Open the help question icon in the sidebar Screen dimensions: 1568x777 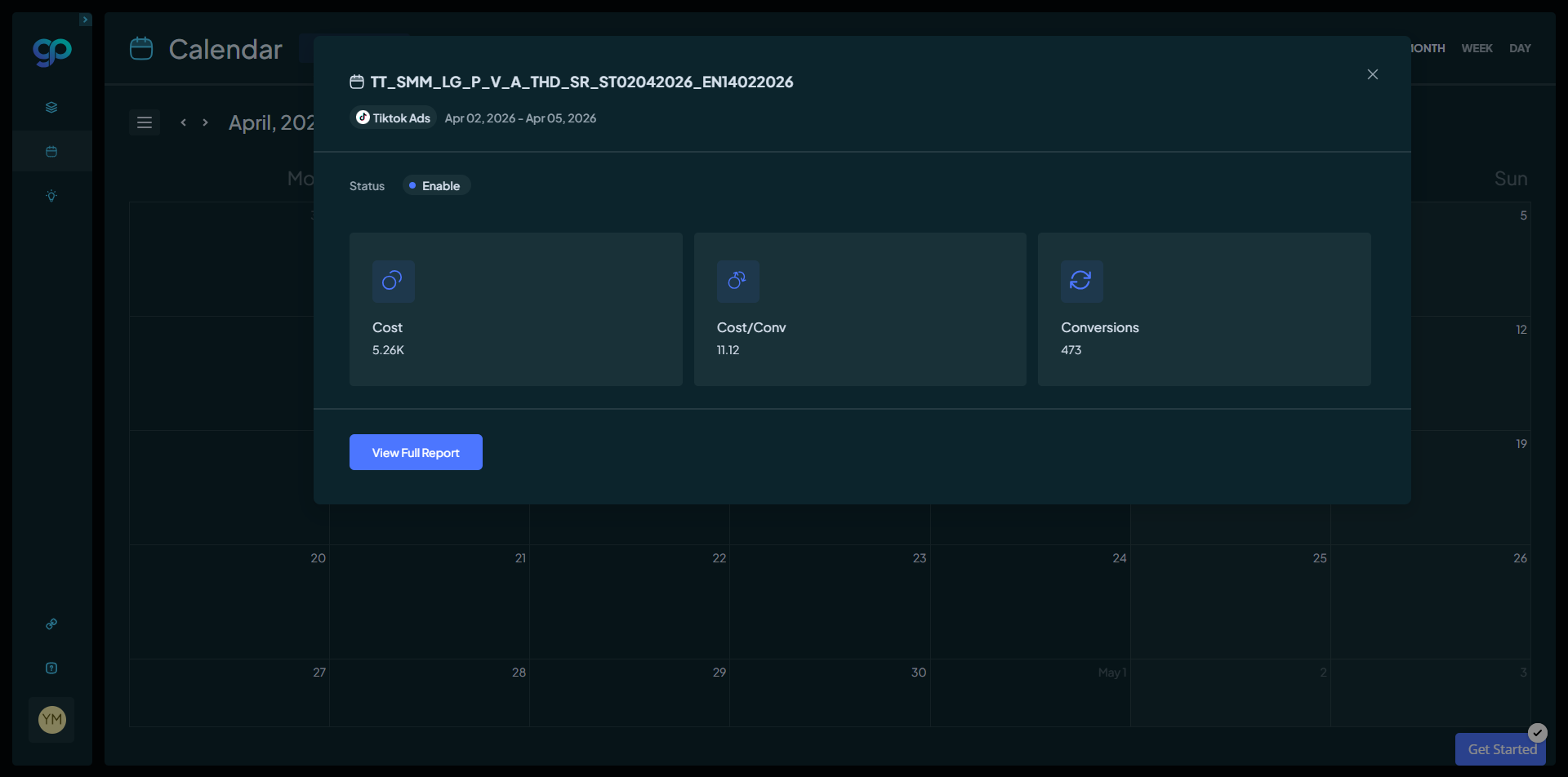tap(51, 668)
